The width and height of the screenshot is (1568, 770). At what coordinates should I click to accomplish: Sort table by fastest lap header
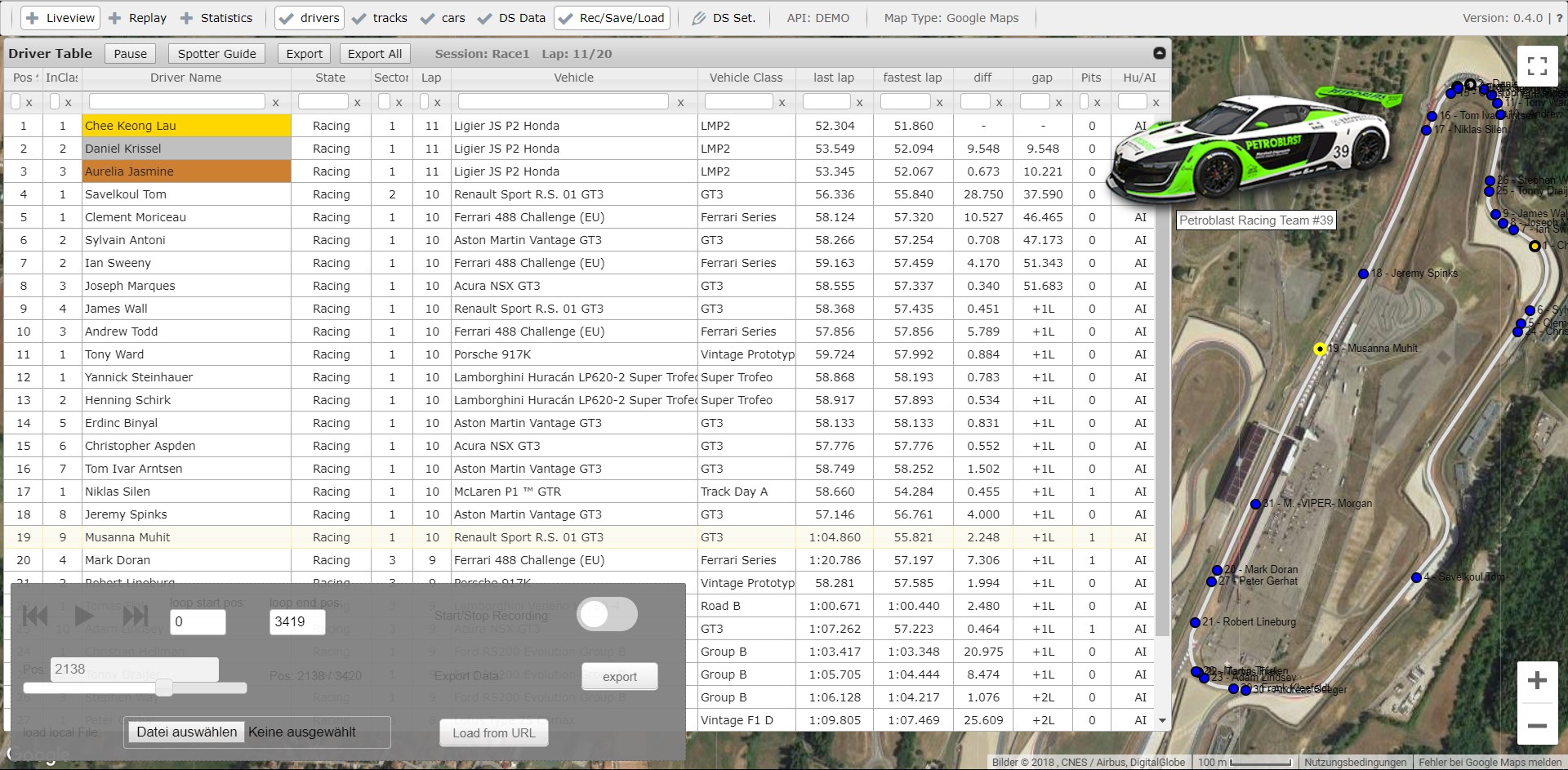pos(912,78)
